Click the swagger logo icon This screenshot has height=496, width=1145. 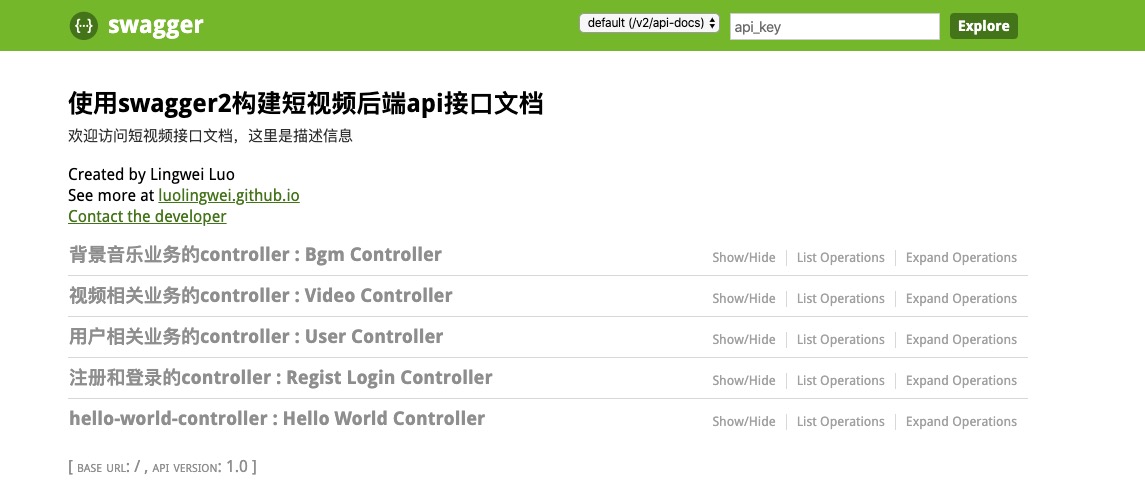84,26
